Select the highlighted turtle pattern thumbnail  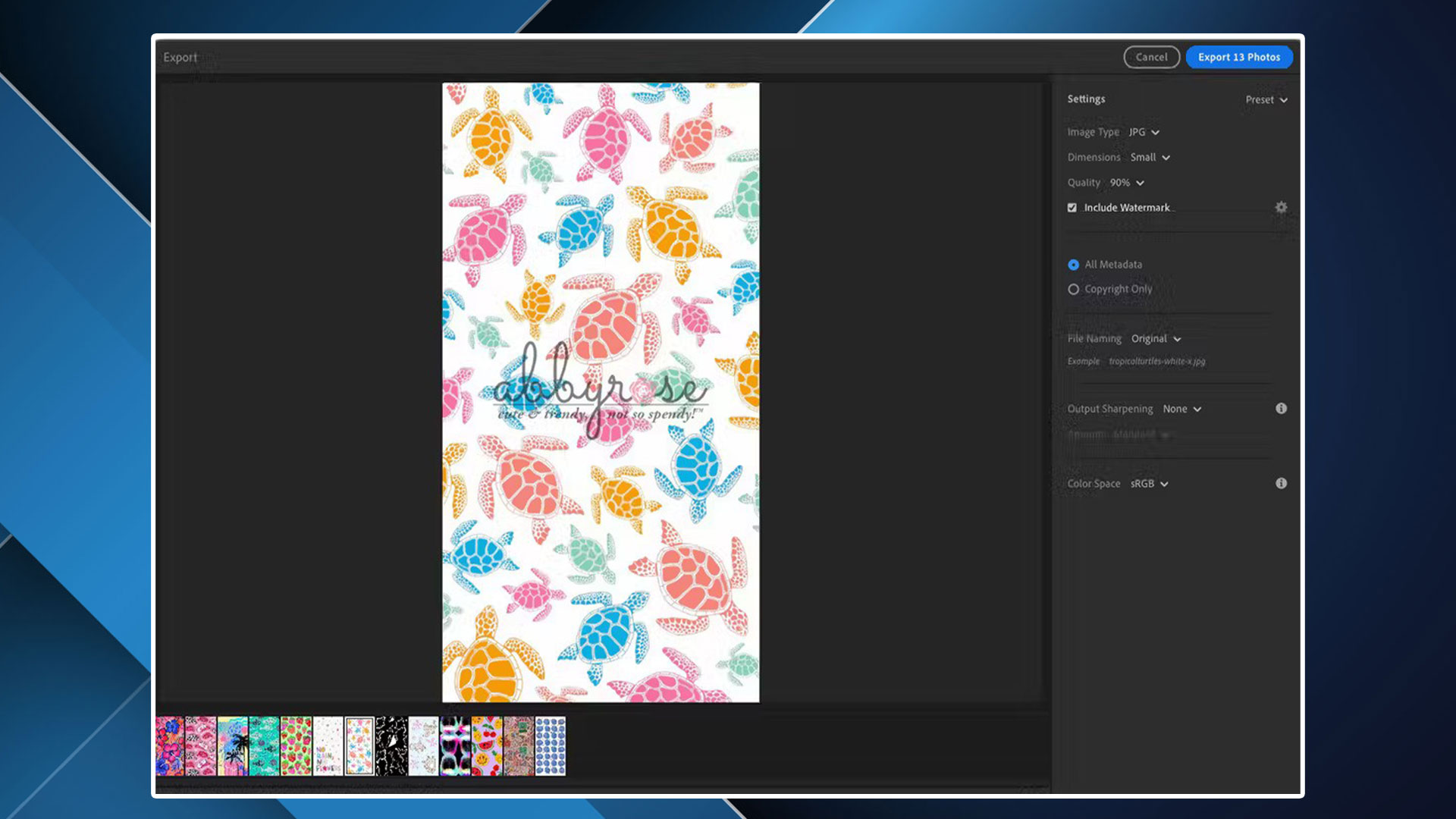(x=359, y=746)
